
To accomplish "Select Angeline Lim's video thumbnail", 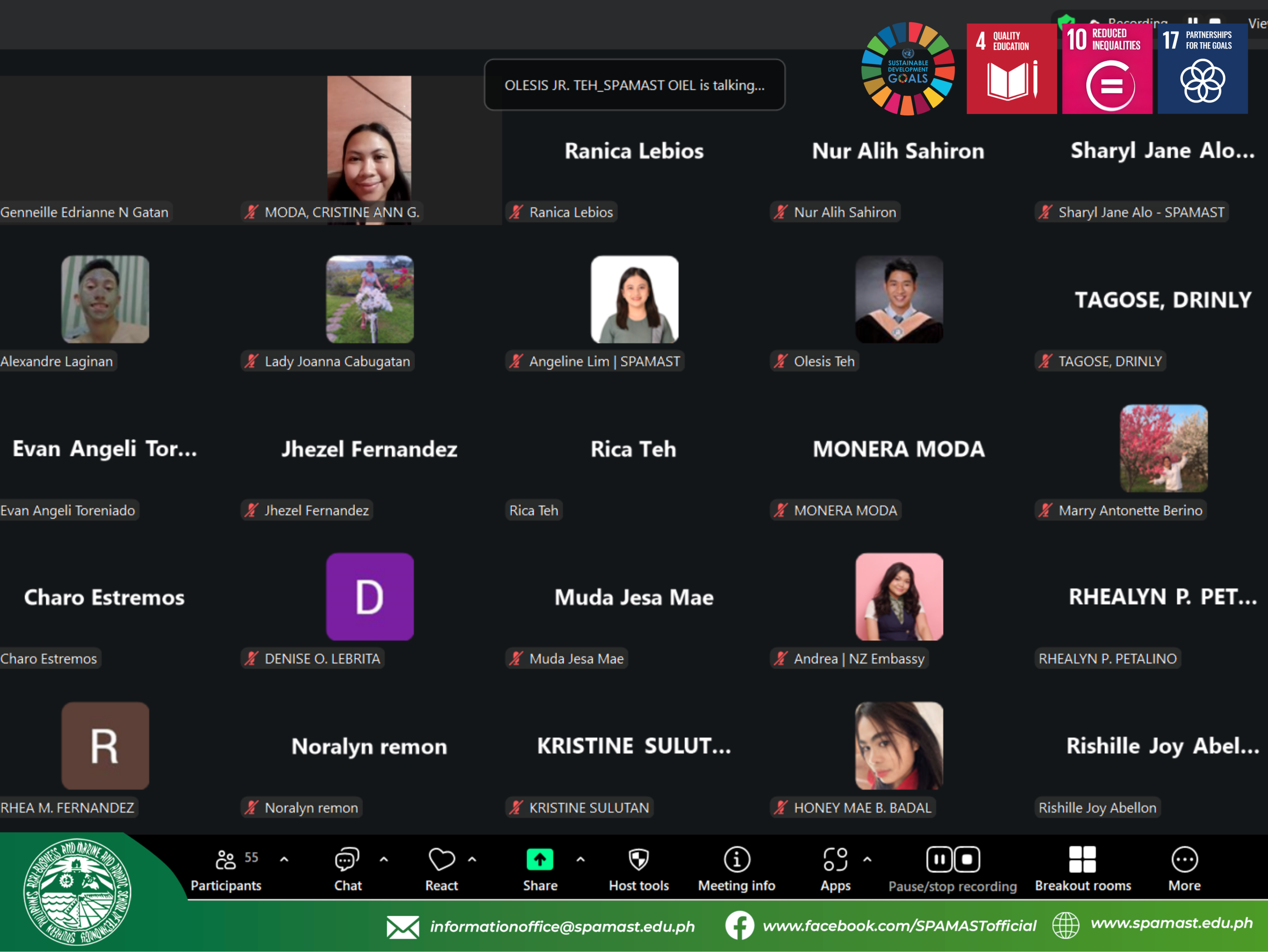I will click(634, 299).
